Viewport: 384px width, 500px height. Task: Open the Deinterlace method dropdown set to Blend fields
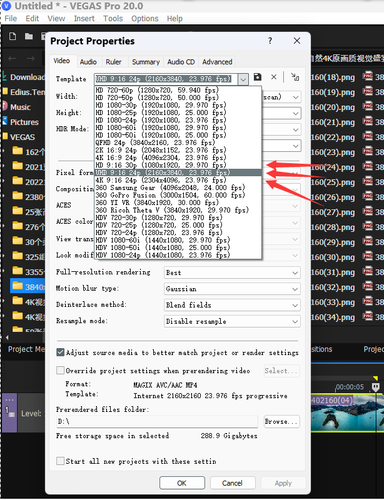click(232, 305)
